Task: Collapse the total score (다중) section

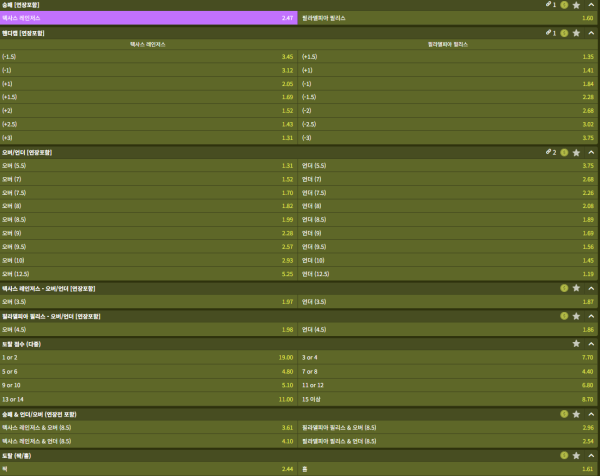Action: click(591, 344)
